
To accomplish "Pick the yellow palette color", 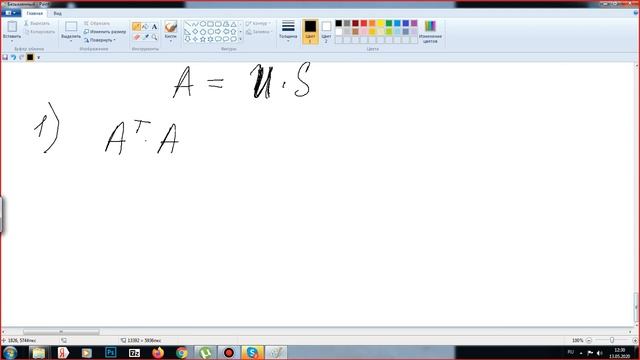I will tap(380, 23).
